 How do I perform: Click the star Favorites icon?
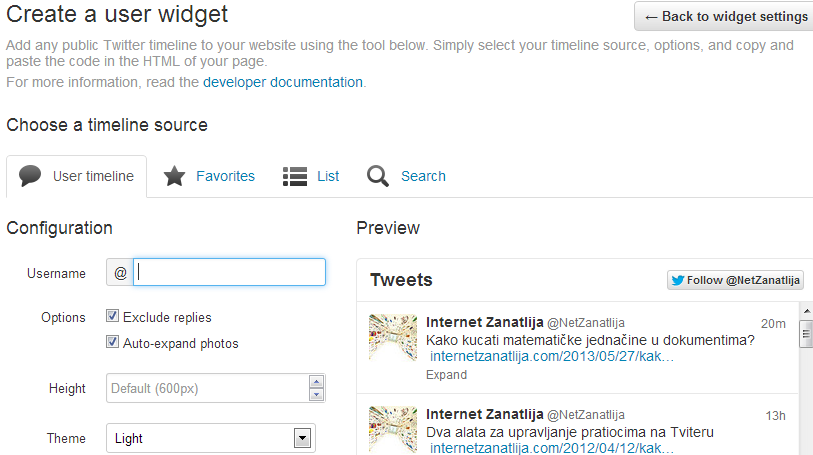[x=174, y=176]
